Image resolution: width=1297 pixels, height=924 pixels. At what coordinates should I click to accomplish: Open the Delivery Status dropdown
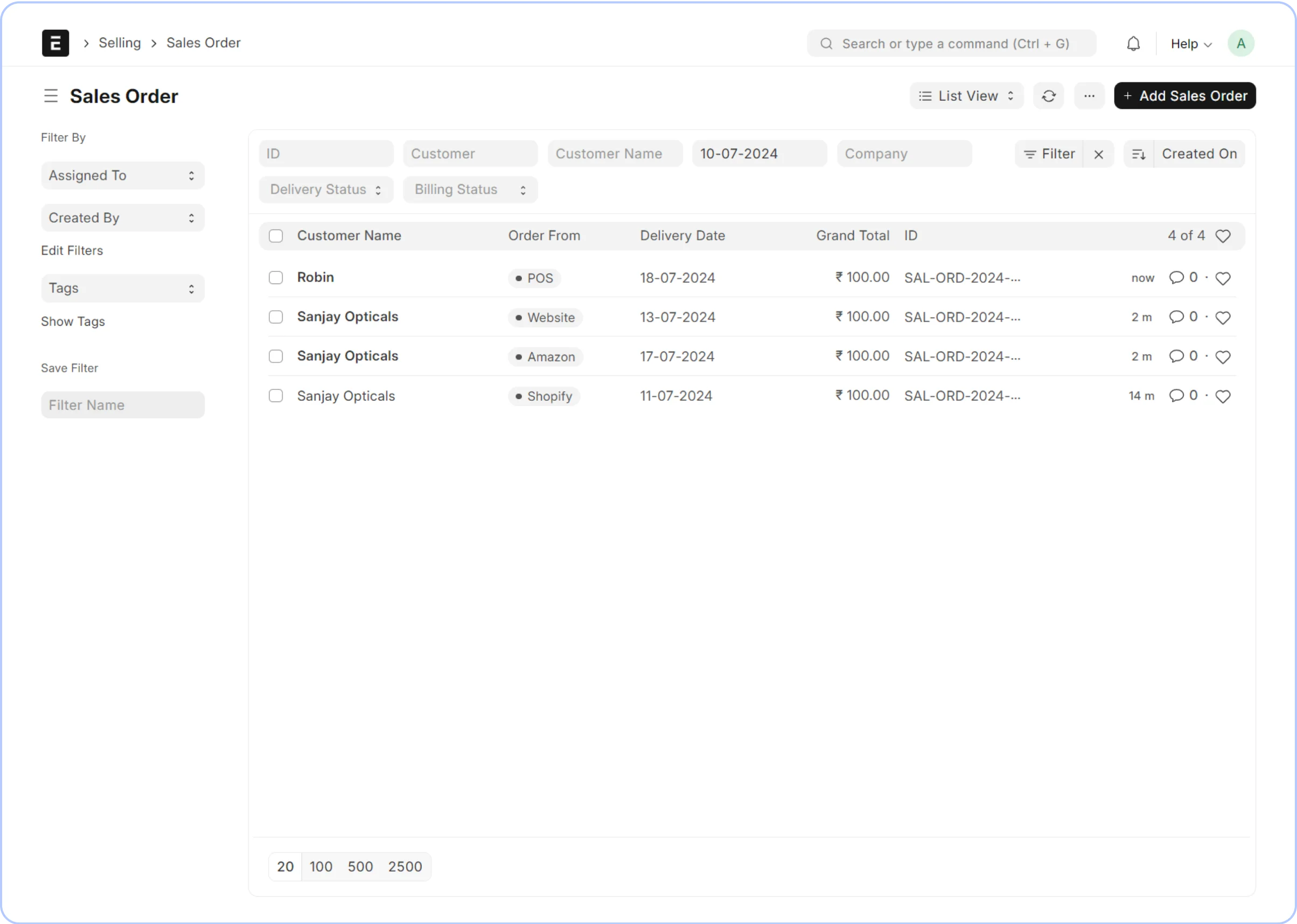325,190
